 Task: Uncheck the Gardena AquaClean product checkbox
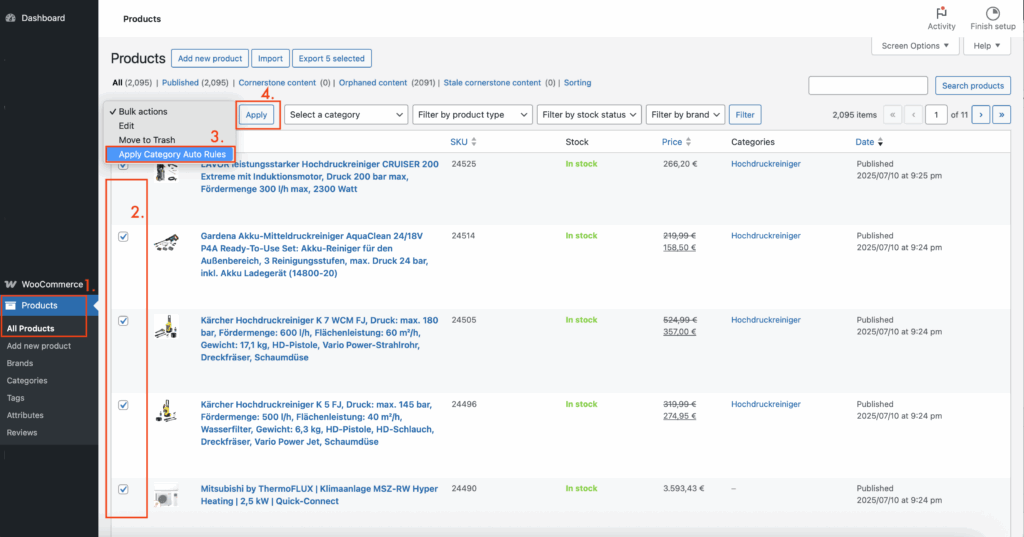pos(123,236)
